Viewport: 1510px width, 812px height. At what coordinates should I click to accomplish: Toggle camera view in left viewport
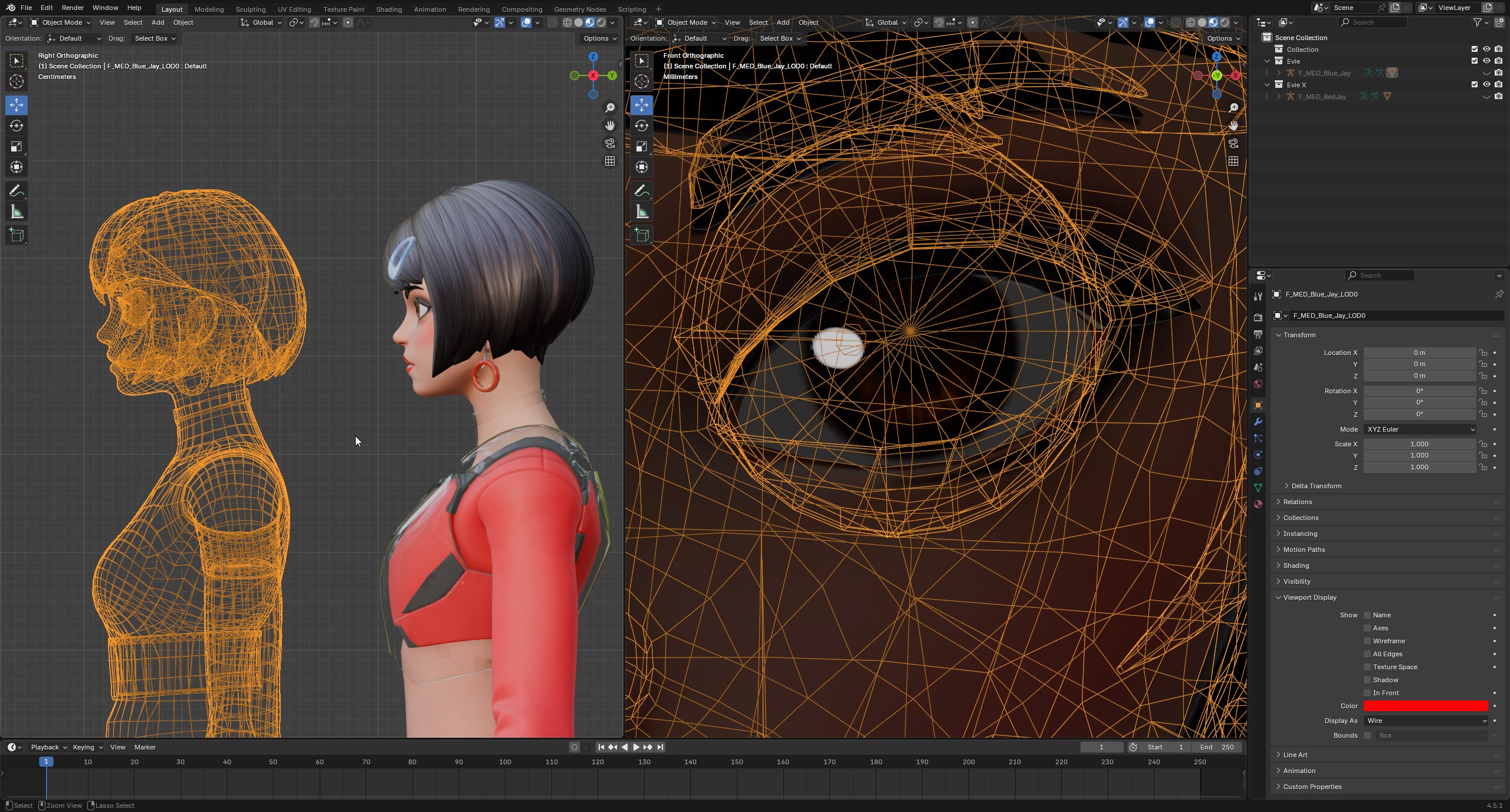coord(610,143)
